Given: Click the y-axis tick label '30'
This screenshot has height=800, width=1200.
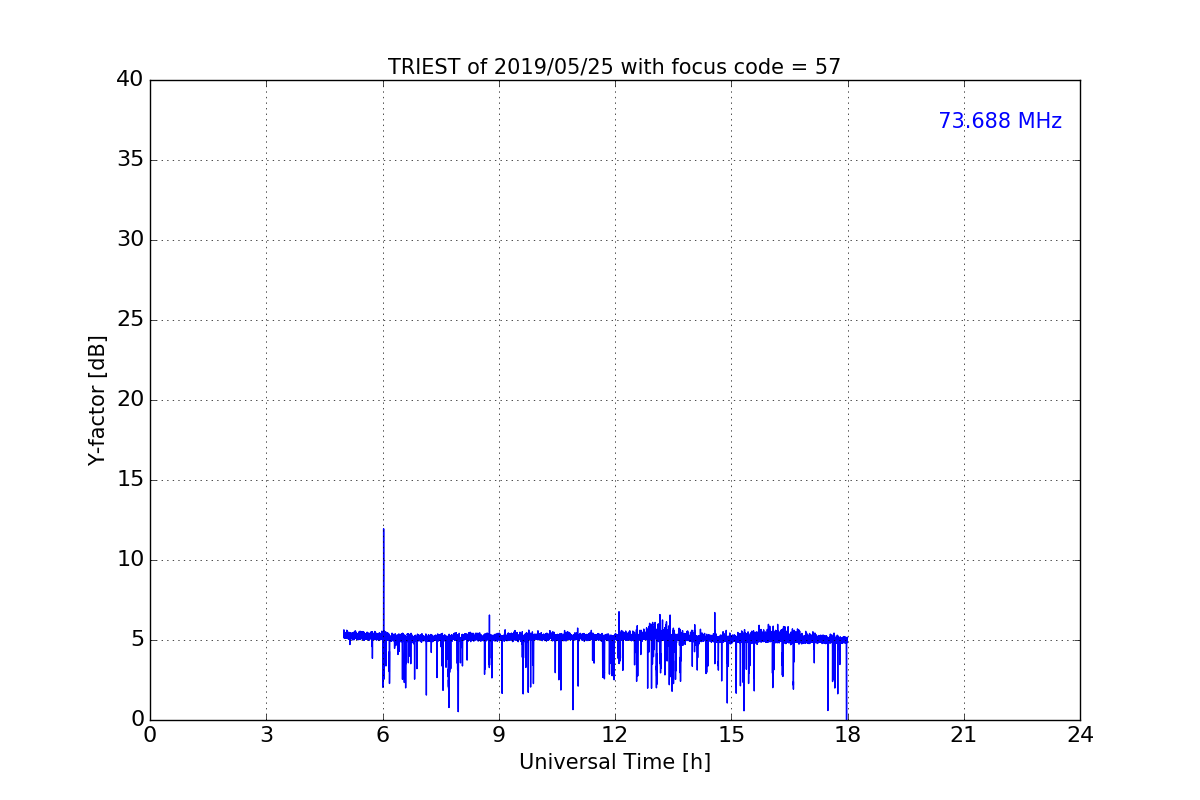Looking at the screenshot, I should [130, 240].
